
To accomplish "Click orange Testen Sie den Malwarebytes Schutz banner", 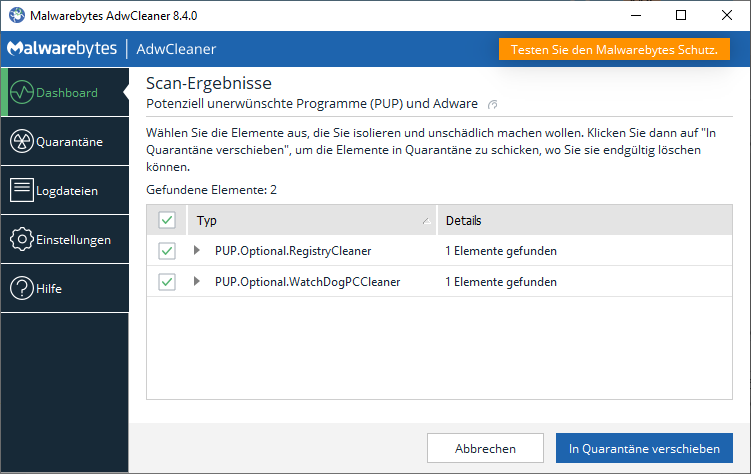I will click(x=614, y=49).
